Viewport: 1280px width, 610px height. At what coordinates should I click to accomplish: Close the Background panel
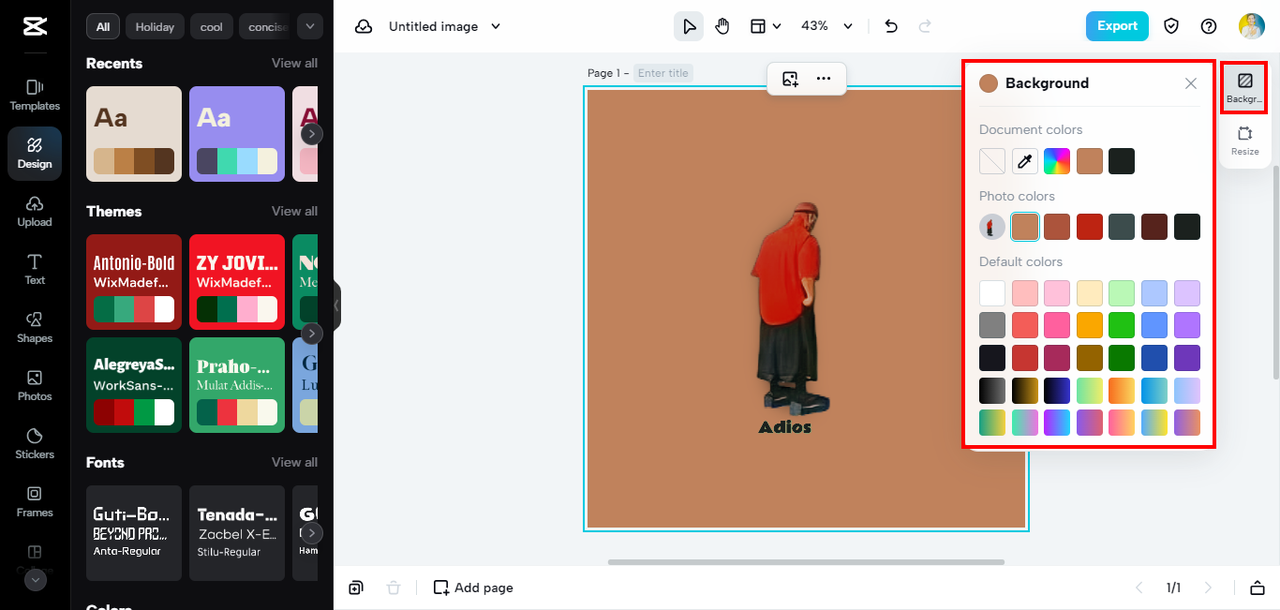point(1191,84)
